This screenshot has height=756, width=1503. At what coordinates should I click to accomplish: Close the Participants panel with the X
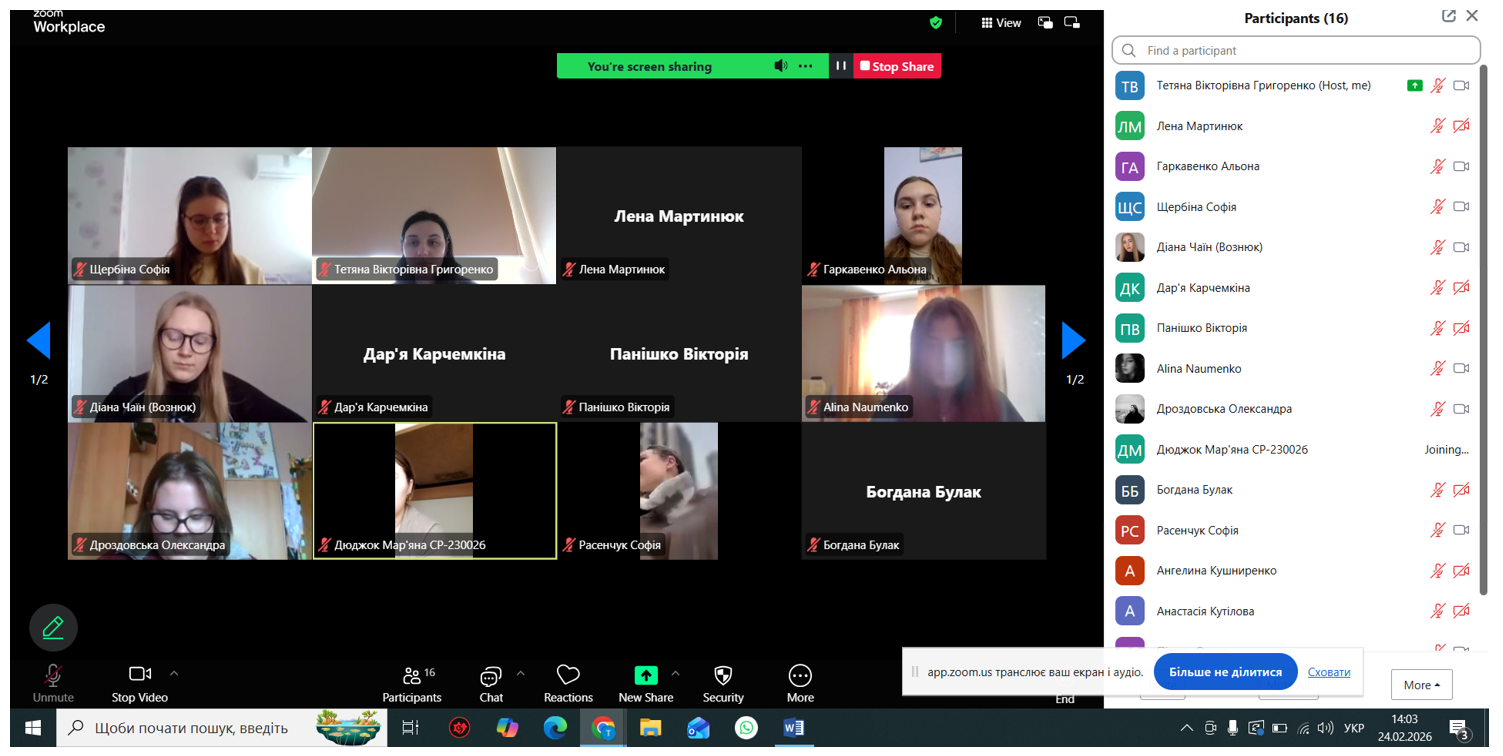[x=1472, y=16]
